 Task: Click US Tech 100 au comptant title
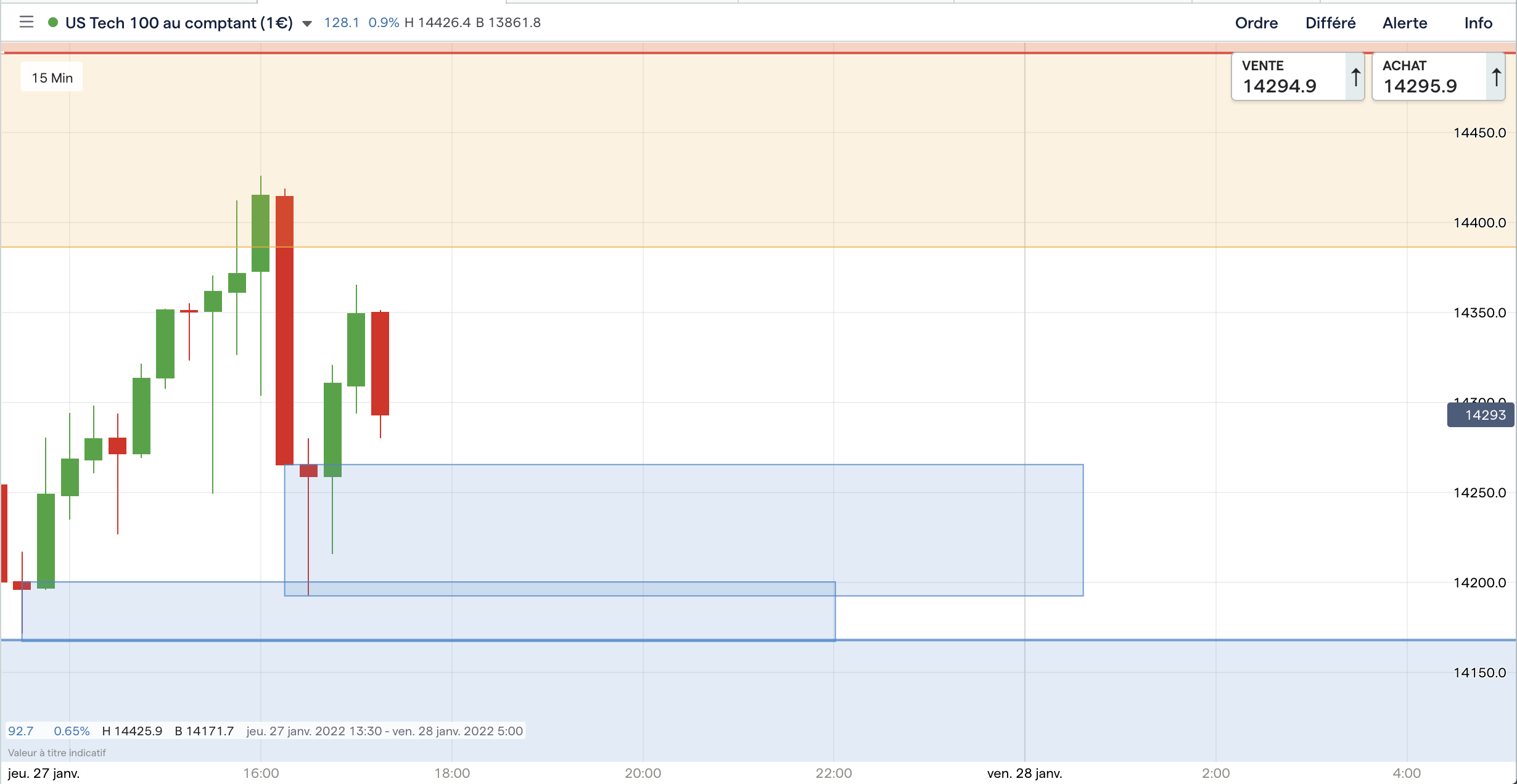[179, 23]
